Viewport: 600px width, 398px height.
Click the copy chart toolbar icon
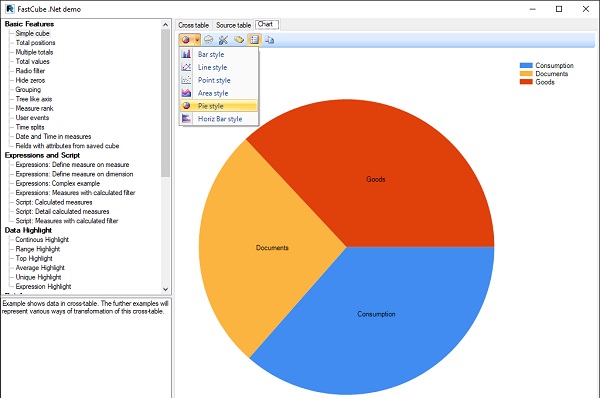(x=269, y=40)
